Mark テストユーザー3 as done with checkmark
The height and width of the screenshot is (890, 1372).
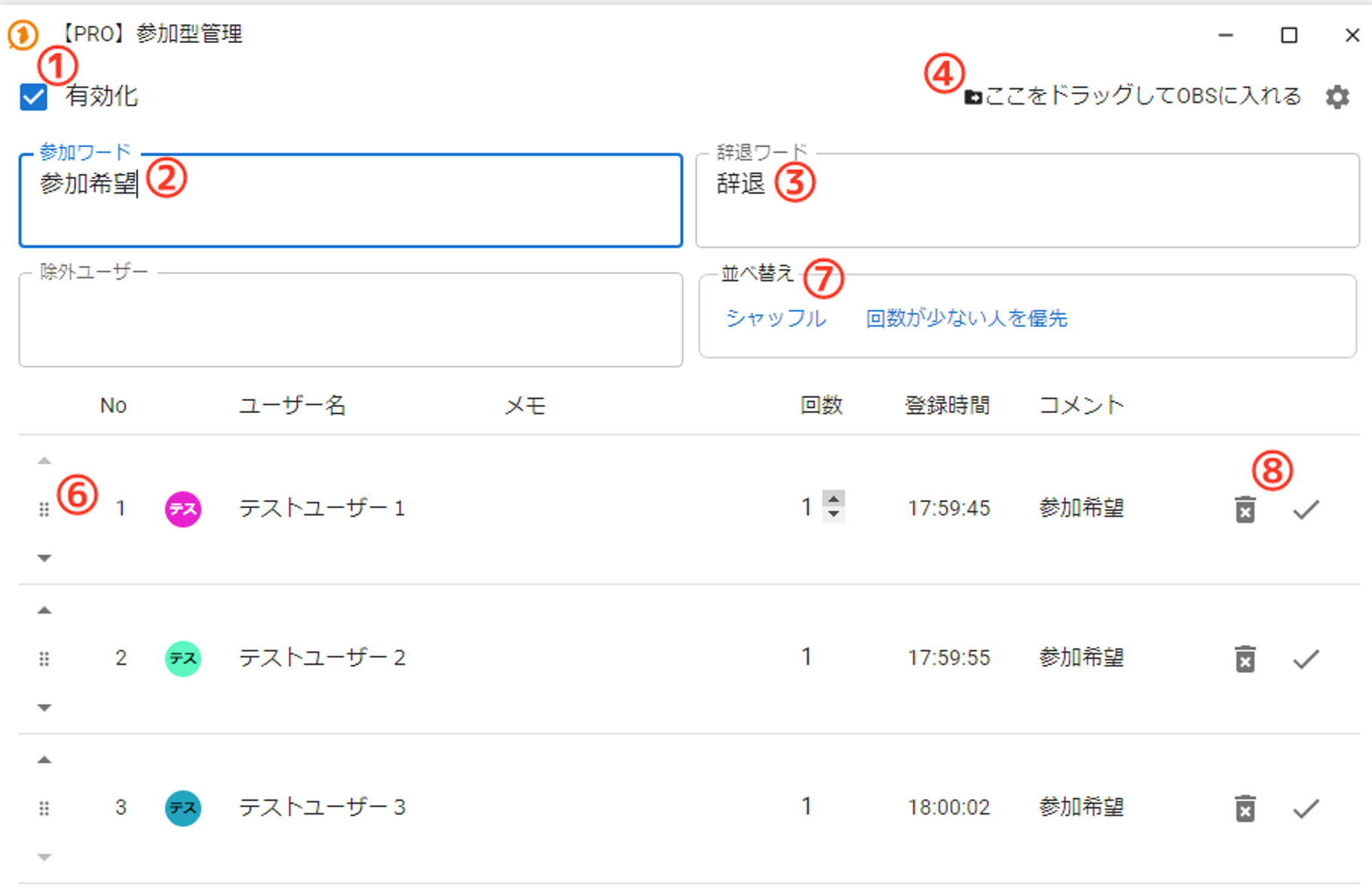(x=1306, y=809)
